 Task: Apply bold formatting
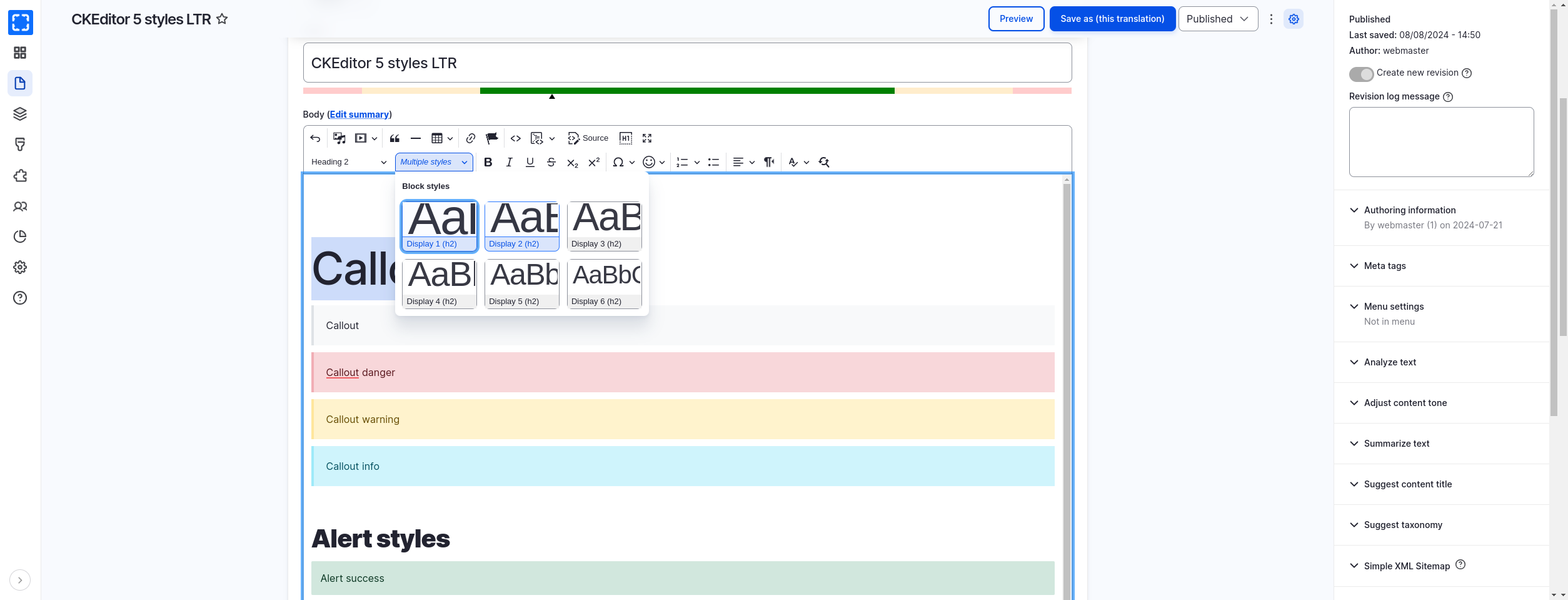pyautogui.click(x=488, y=162)
